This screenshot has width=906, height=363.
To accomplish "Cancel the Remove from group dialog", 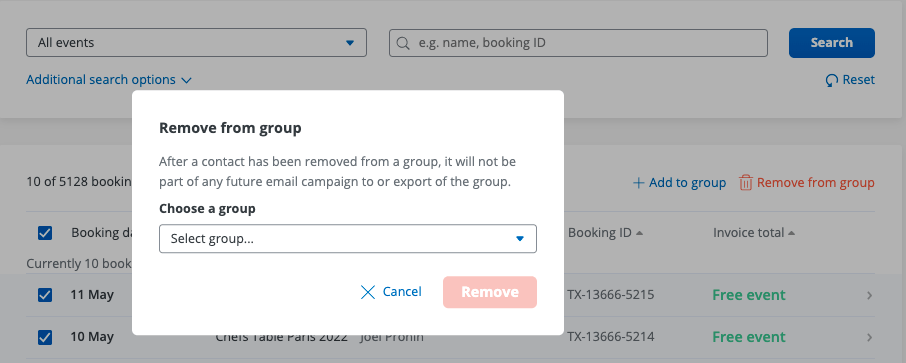I will (391, 292).
